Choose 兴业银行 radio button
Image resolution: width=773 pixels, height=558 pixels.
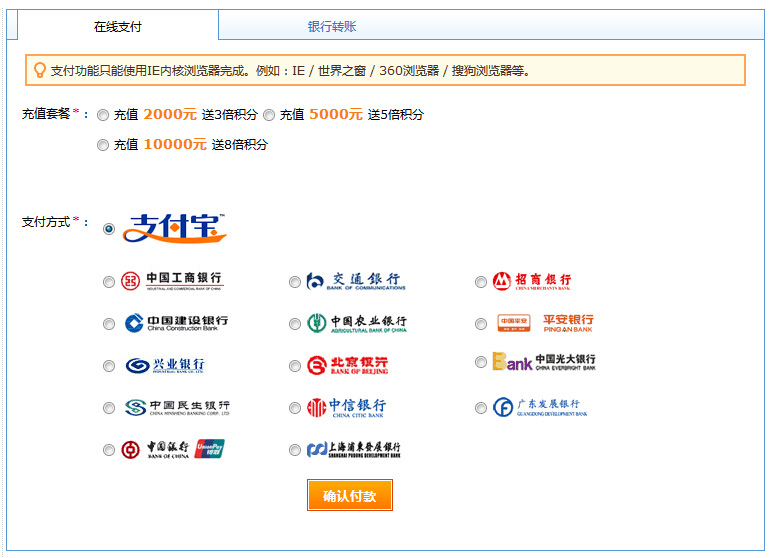(x=109, y=366)
